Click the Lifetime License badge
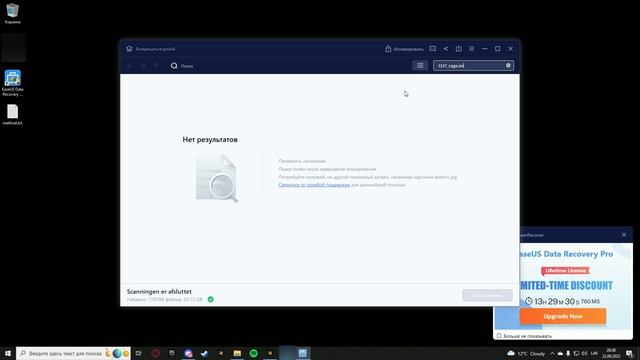 coord(565,271)
